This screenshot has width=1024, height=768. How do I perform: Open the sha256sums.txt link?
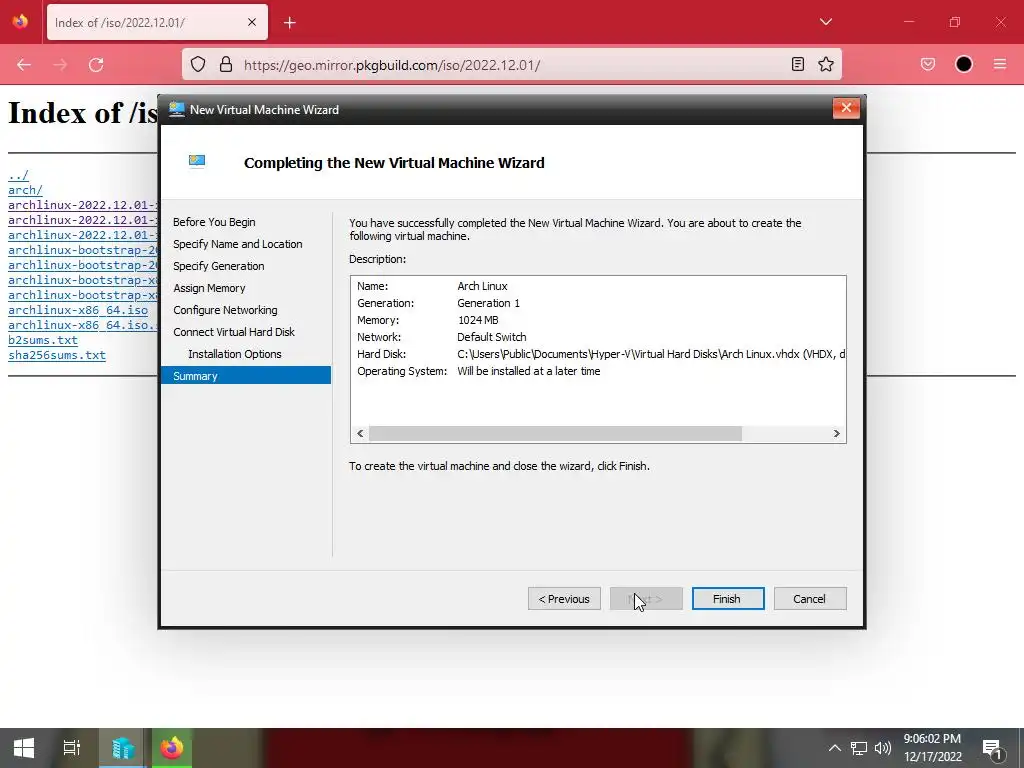(x=57, y=355)
